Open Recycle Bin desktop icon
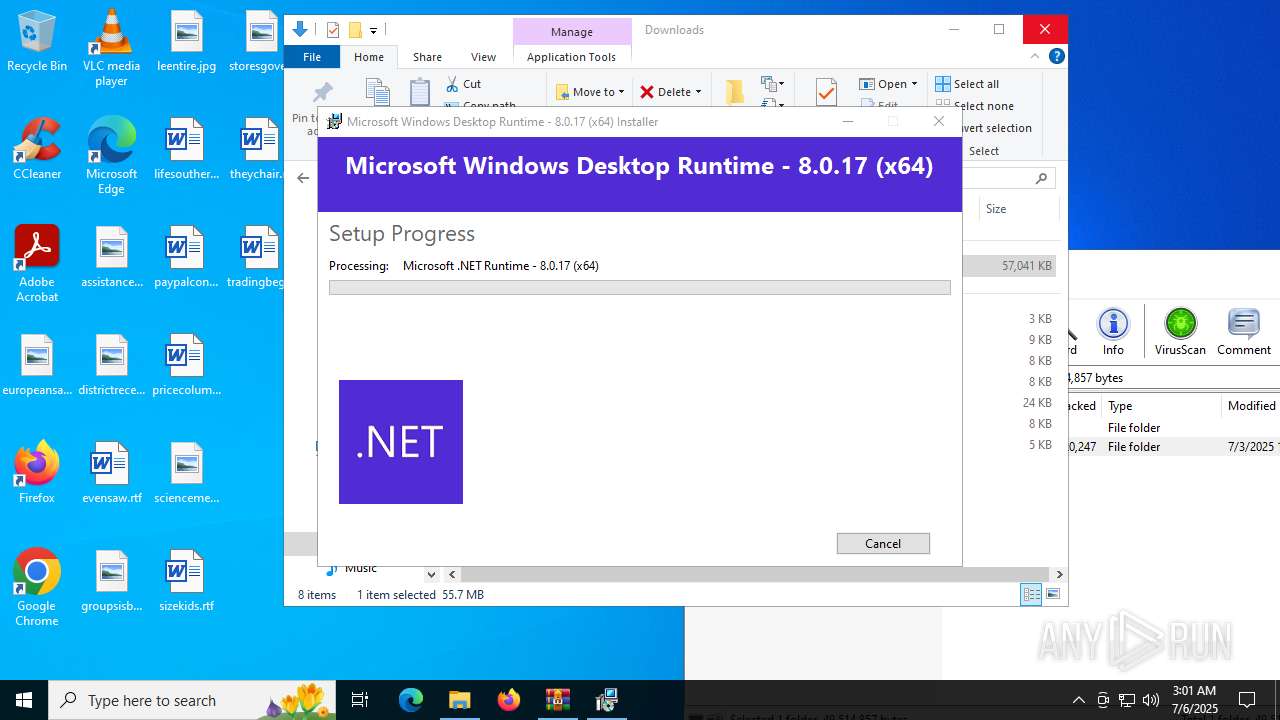Image resolution: width=1280 pixels, height=720 pixels. click(37, 42)
